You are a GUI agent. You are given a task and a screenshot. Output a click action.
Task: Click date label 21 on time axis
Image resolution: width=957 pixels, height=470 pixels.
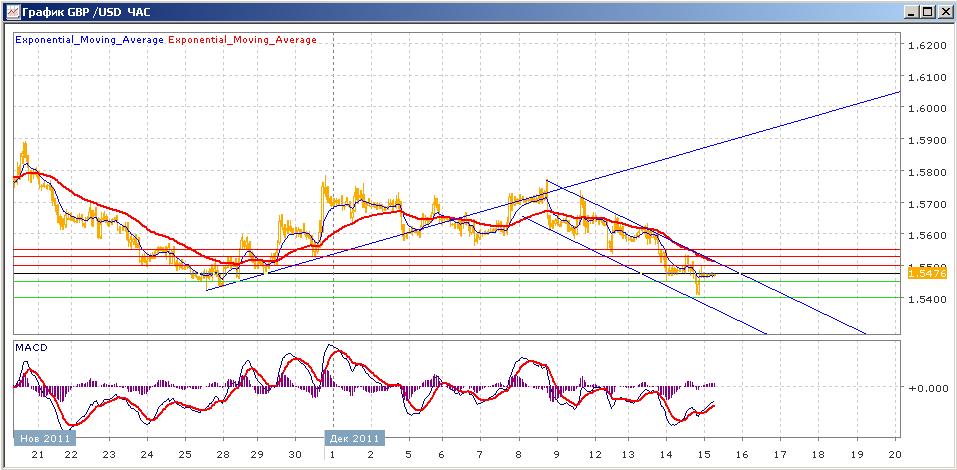tap(37, 455)
